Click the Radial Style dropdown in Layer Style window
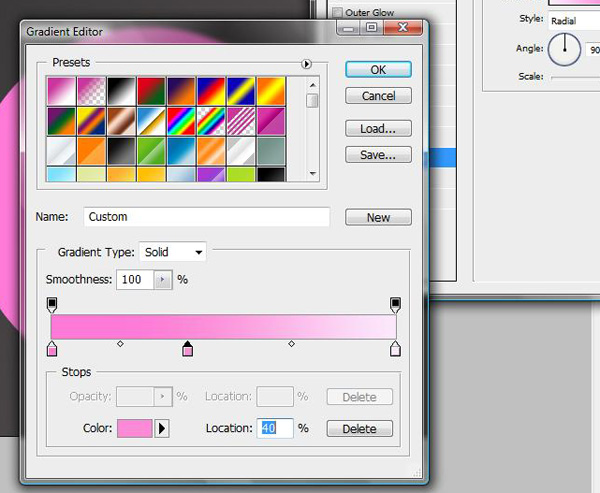Screen dimensions: 600x493 pyautogui.click(x=574, y=21)
